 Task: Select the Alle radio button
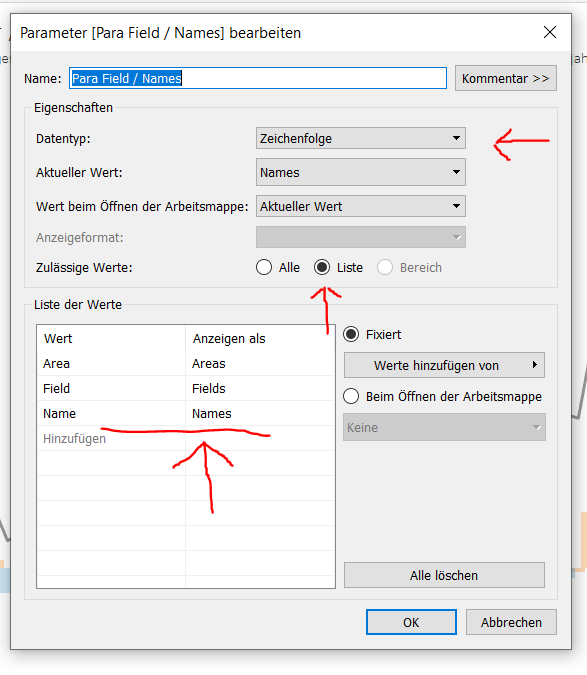[x=264, y=267]
